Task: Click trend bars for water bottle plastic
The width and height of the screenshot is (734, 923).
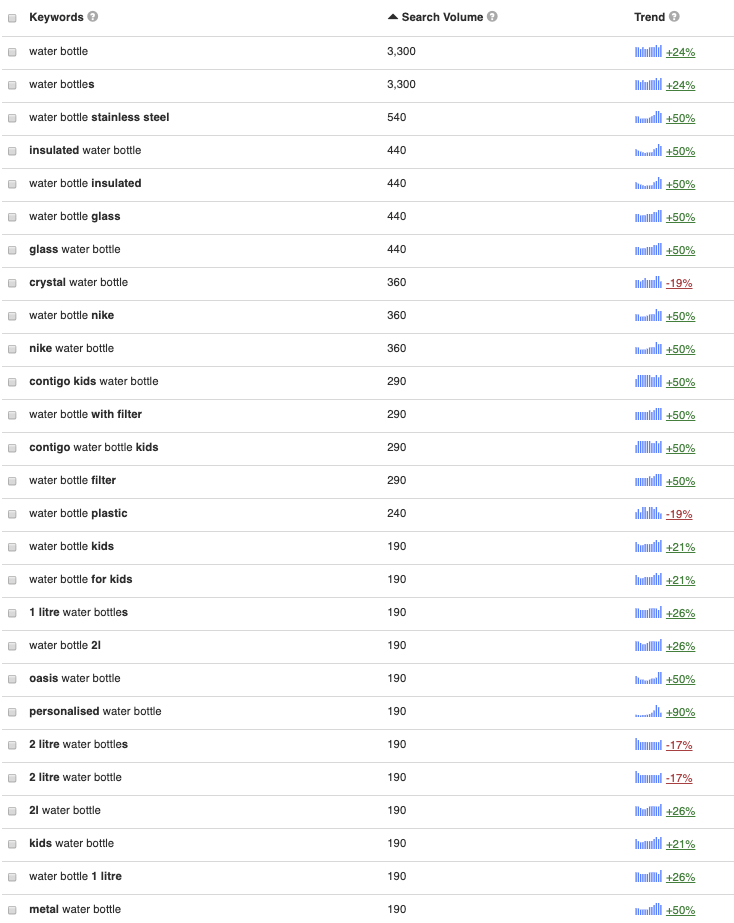Action: 648,514
